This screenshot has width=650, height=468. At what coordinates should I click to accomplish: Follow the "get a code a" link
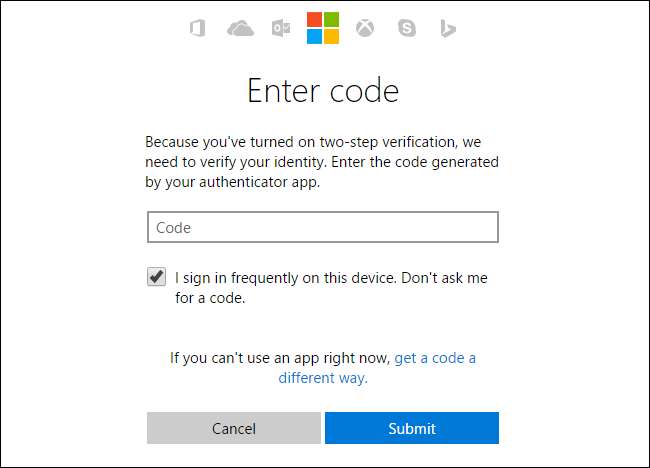(435, 357)
